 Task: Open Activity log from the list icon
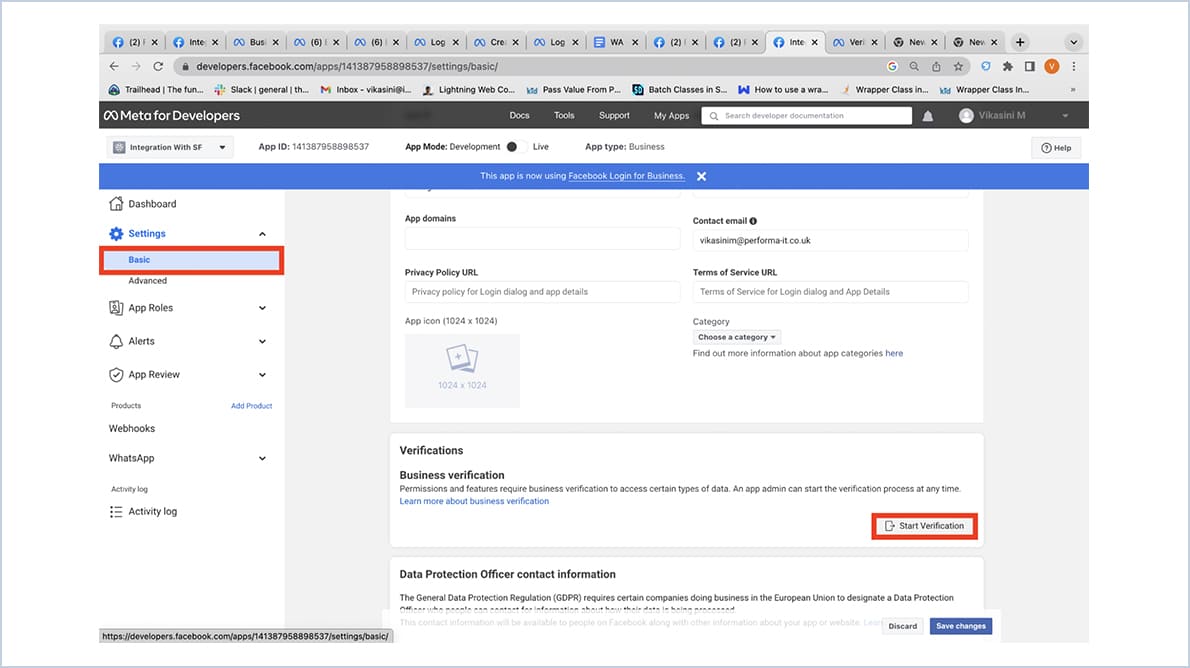[x=116, y=511]
